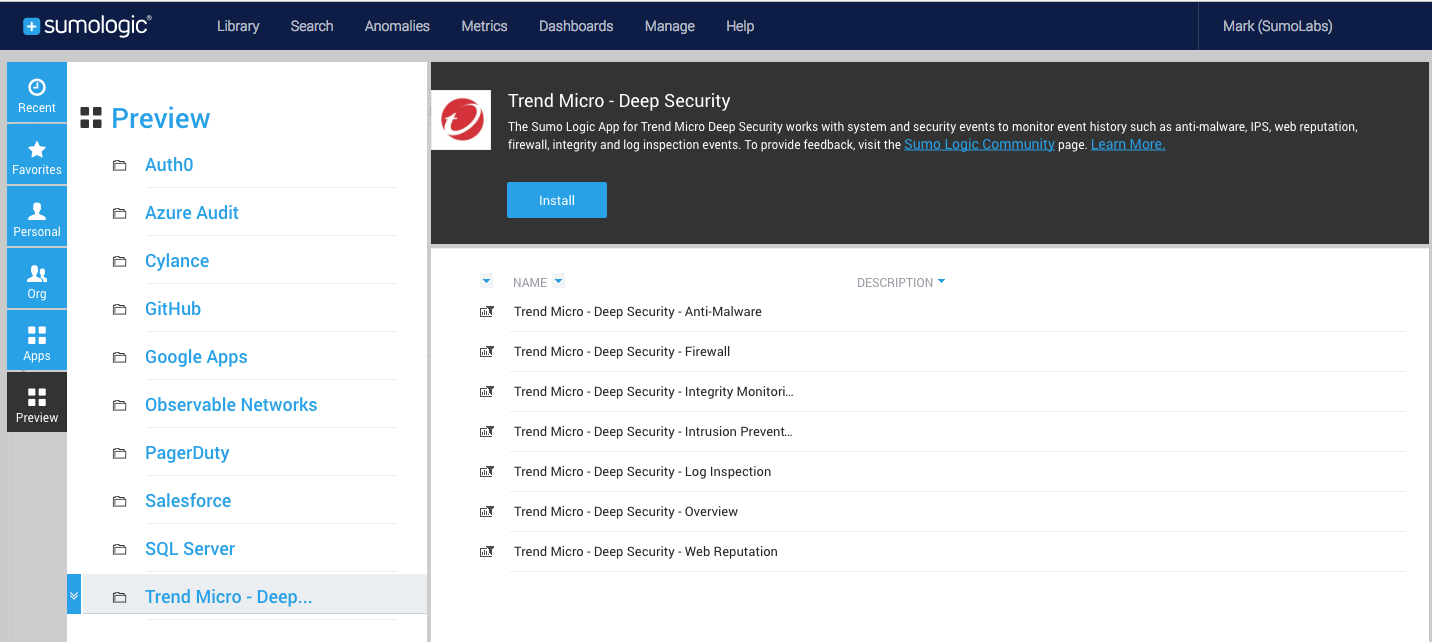Open the NAME column sort dropdown
This screenshot has height=642, width=1432.
pyautogui.click(x=559, y=282)
